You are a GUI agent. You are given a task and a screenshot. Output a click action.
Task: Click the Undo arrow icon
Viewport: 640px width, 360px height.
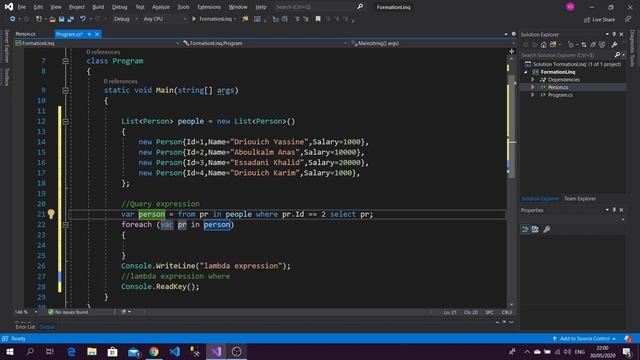pos(83,19)
